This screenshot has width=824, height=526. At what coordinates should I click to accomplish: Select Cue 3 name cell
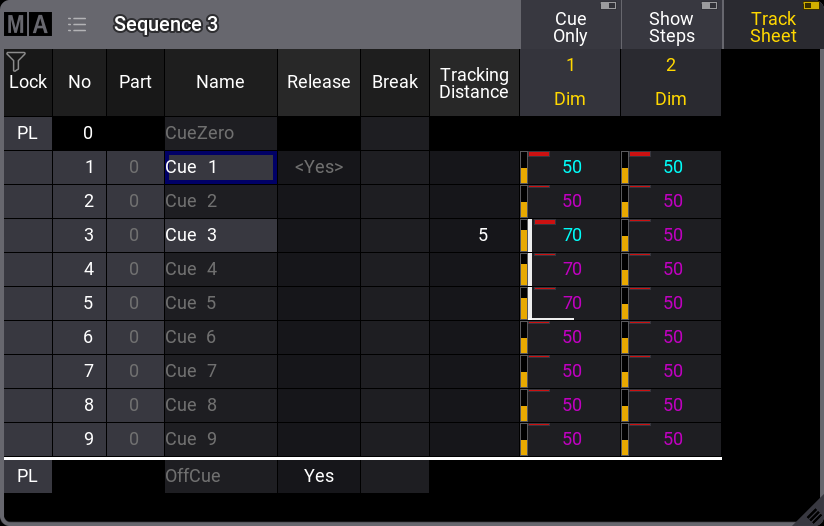pyautogui.click(x=220, y=235)
